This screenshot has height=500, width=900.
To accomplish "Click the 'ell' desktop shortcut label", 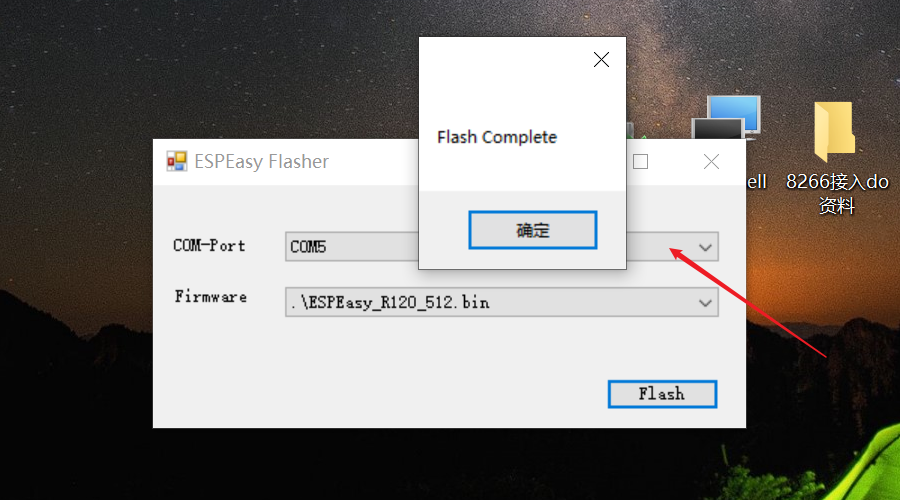I will pyautogui.click(x=757, y=182).
